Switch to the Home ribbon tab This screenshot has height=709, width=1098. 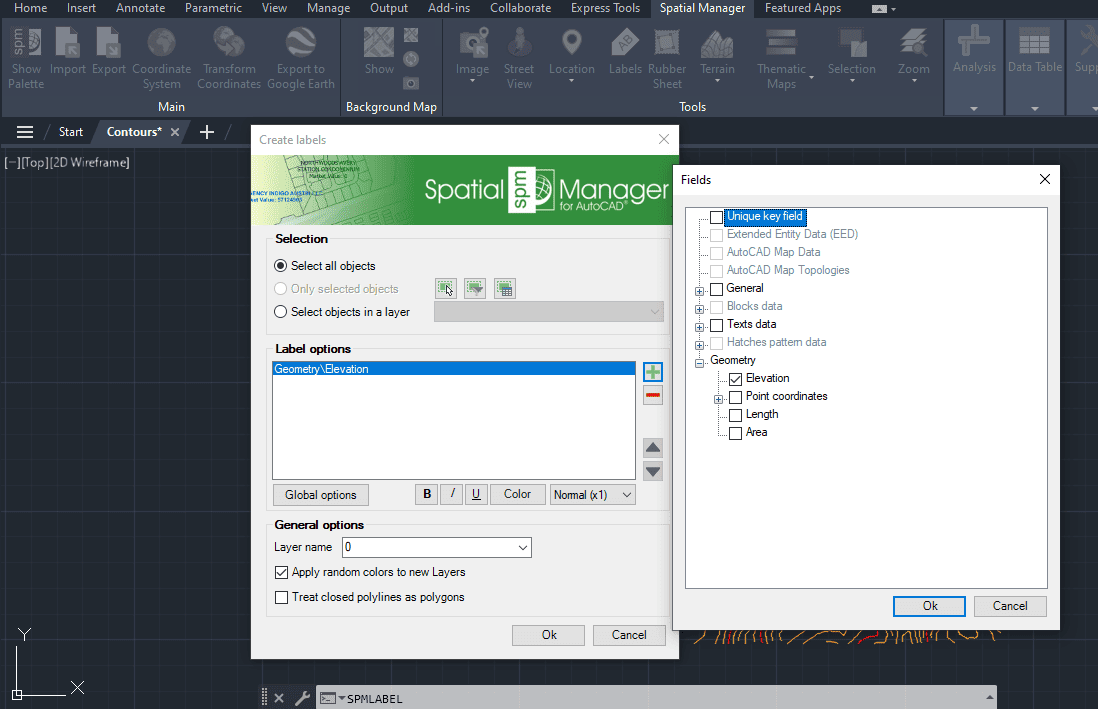click(x=31, y=8)
